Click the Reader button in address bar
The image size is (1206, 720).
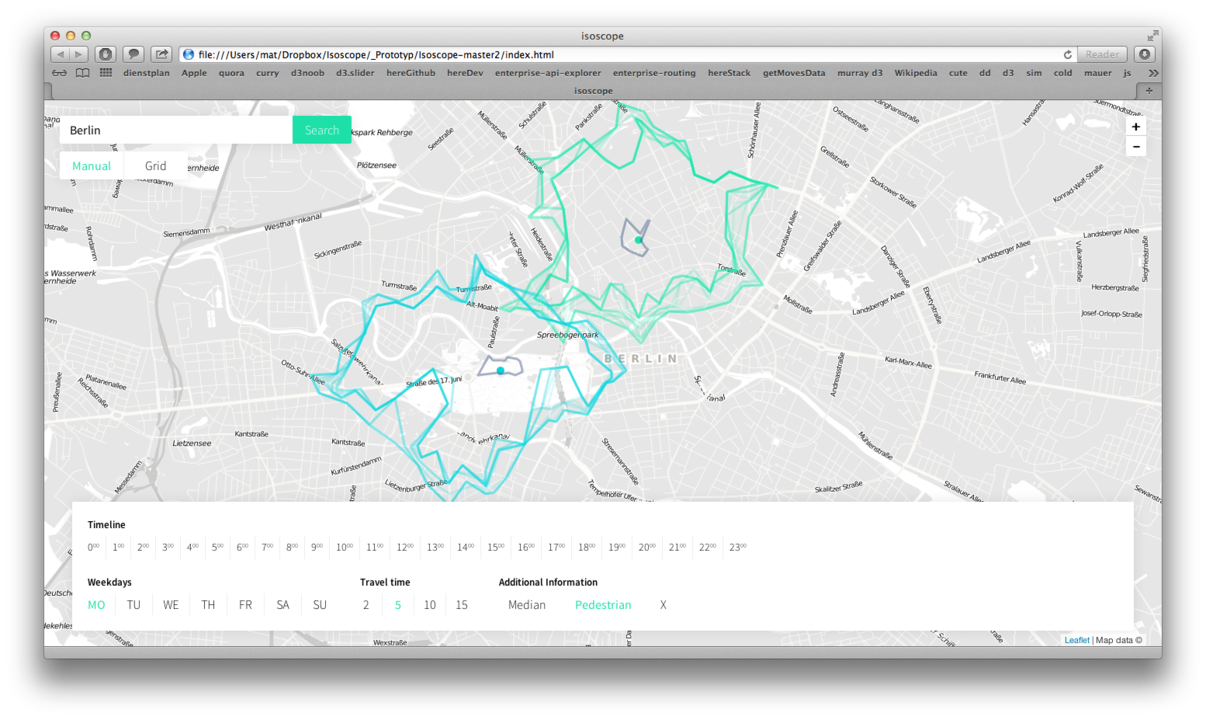tap(1102, 55)
